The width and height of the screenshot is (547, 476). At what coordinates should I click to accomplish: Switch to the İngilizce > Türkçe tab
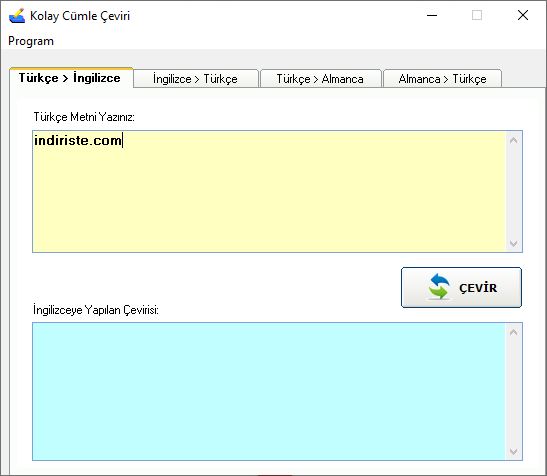point(195,79)
